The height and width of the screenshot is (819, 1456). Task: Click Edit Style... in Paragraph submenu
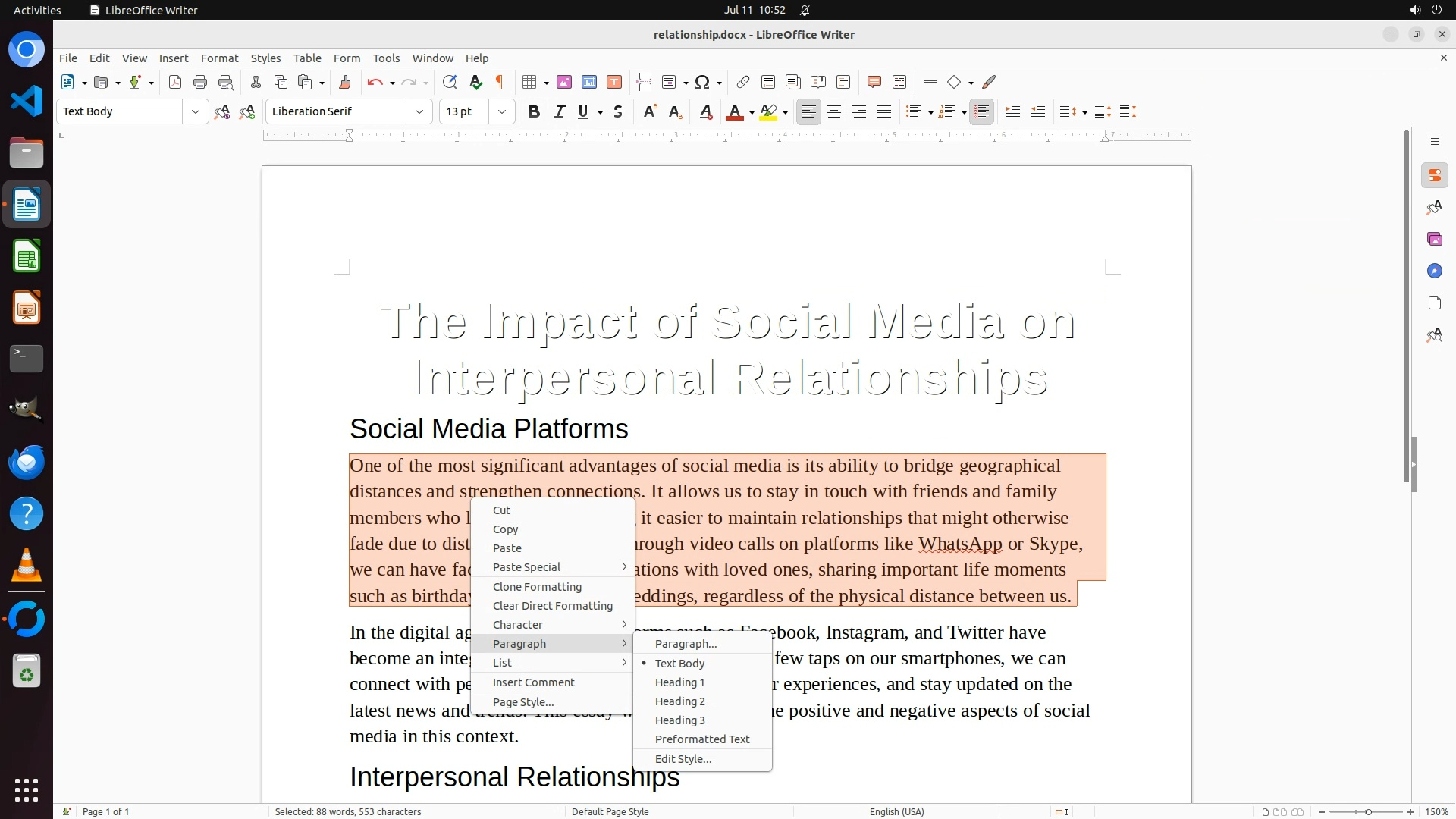click(682, 759)
